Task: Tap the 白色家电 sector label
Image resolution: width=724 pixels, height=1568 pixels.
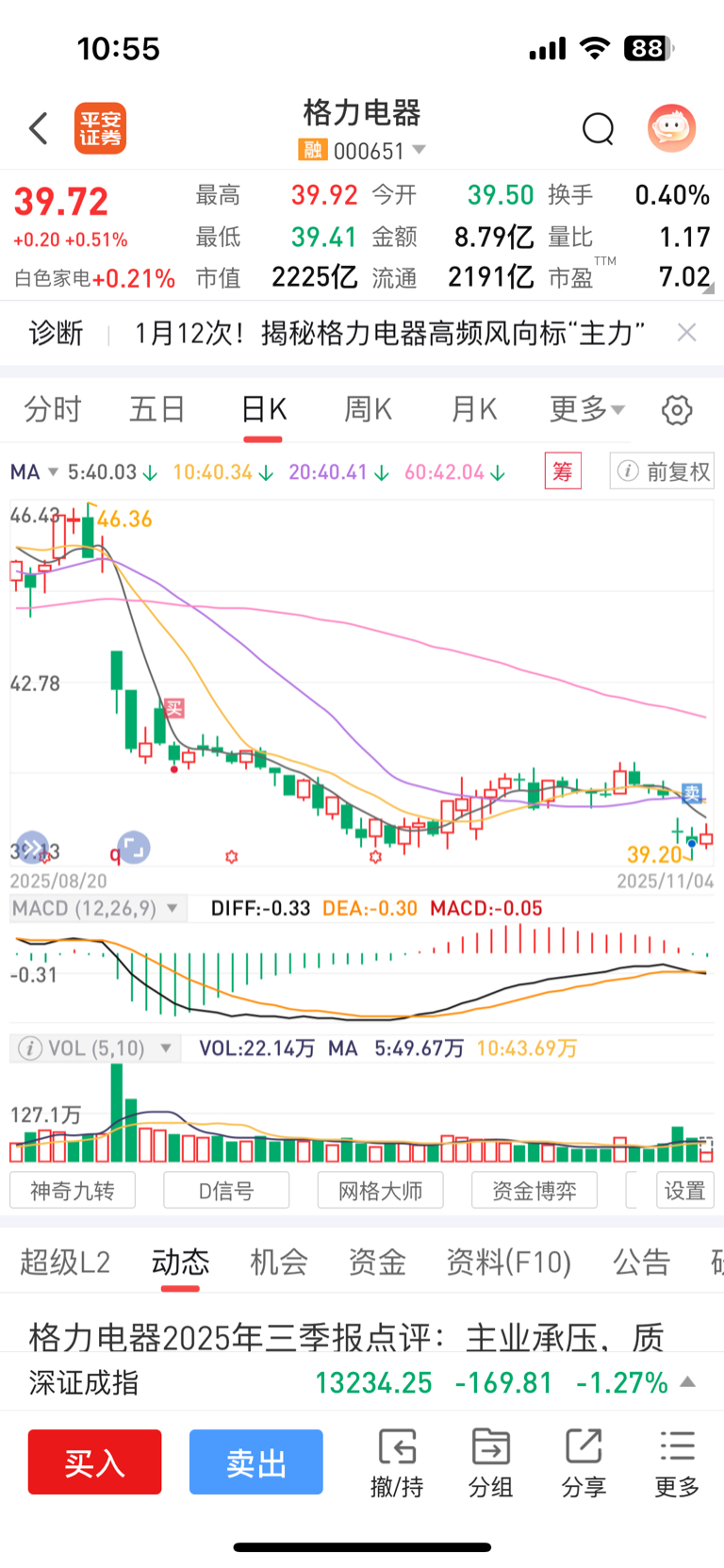Action: 52,279
